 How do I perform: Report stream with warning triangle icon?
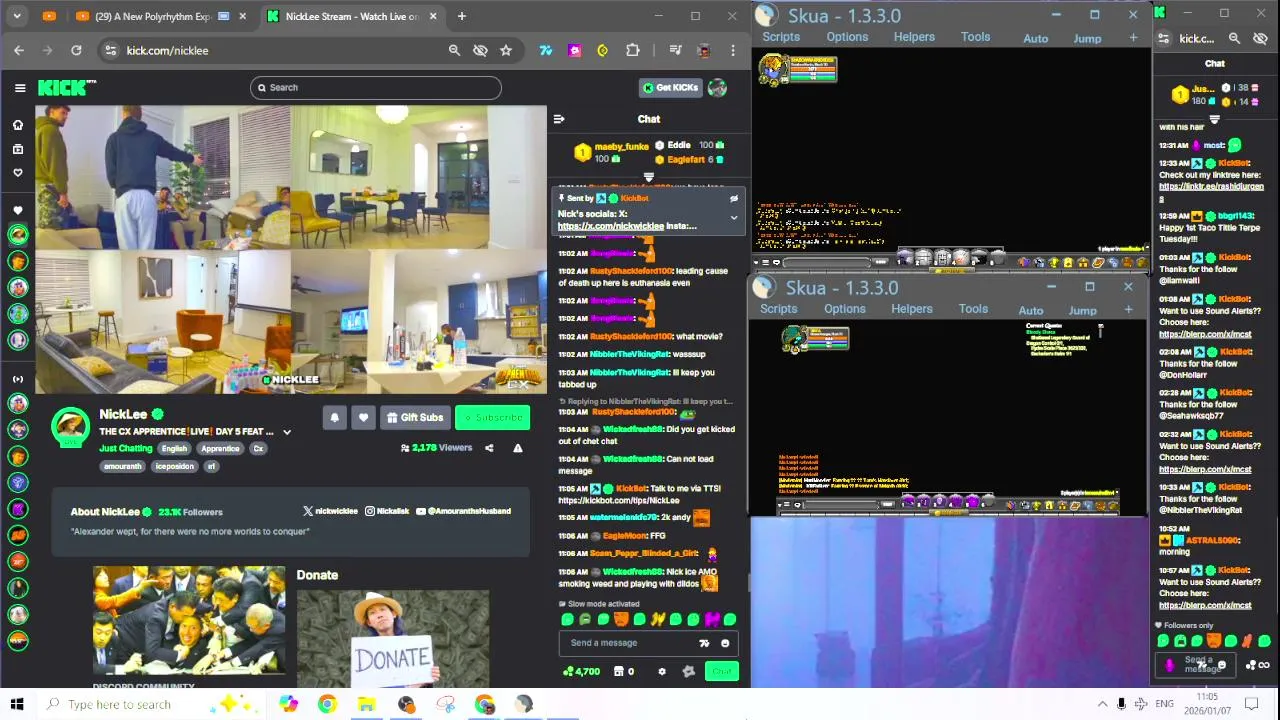point(518,448)
